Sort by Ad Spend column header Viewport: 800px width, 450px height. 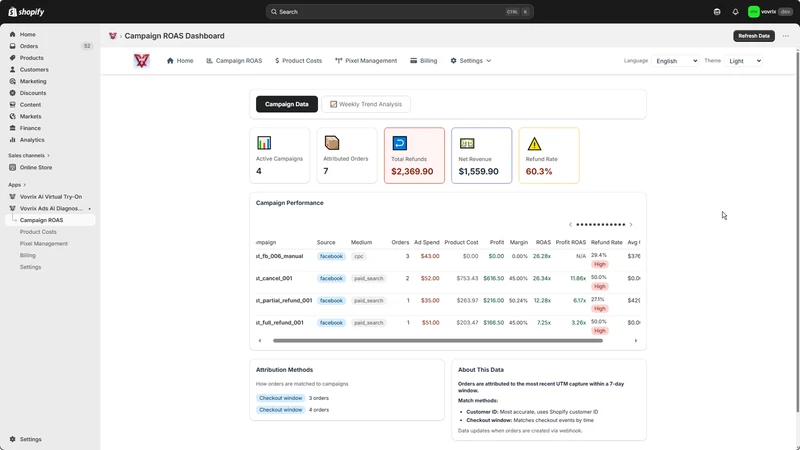point(427,242)
